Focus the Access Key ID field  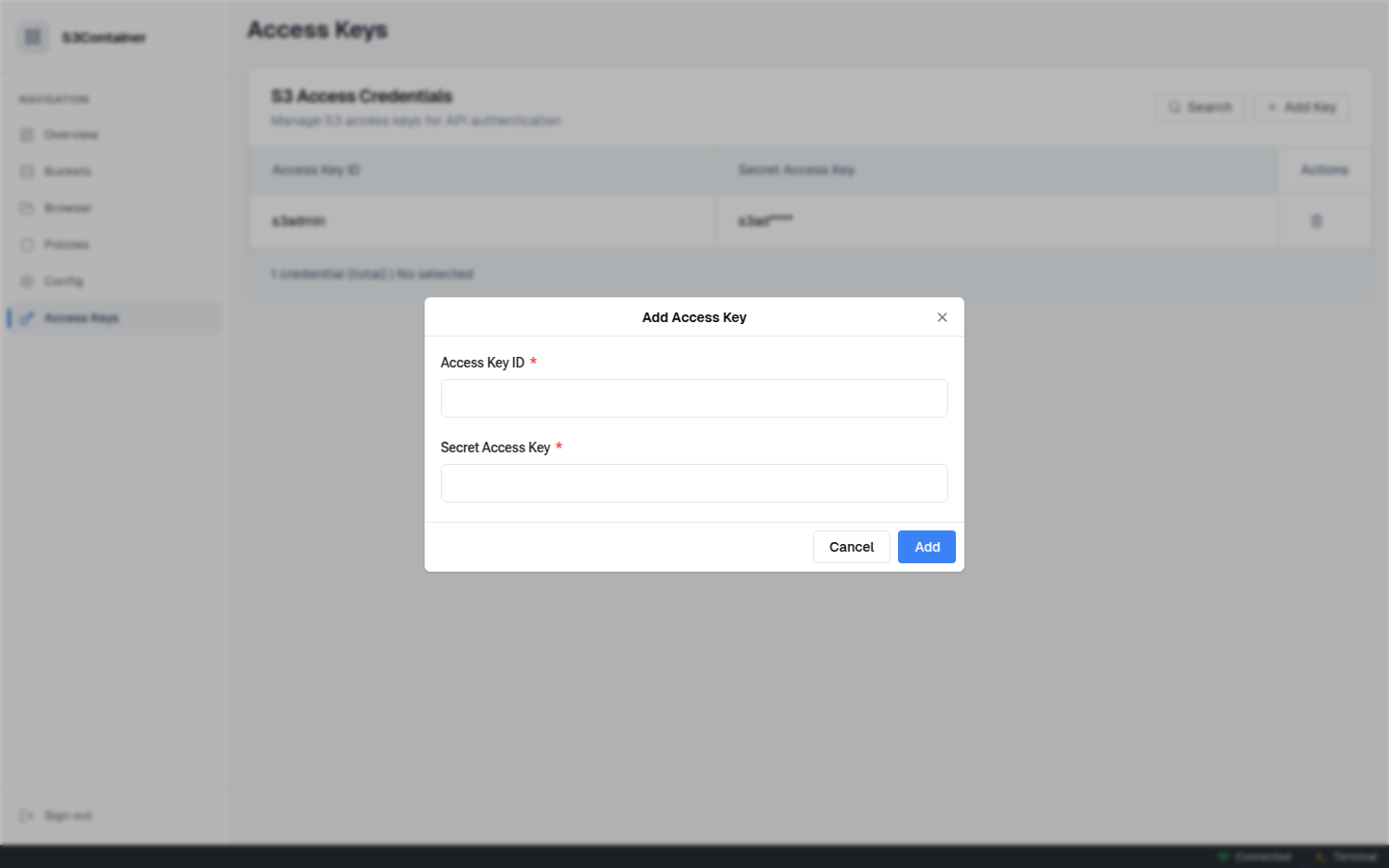(694, 397)
